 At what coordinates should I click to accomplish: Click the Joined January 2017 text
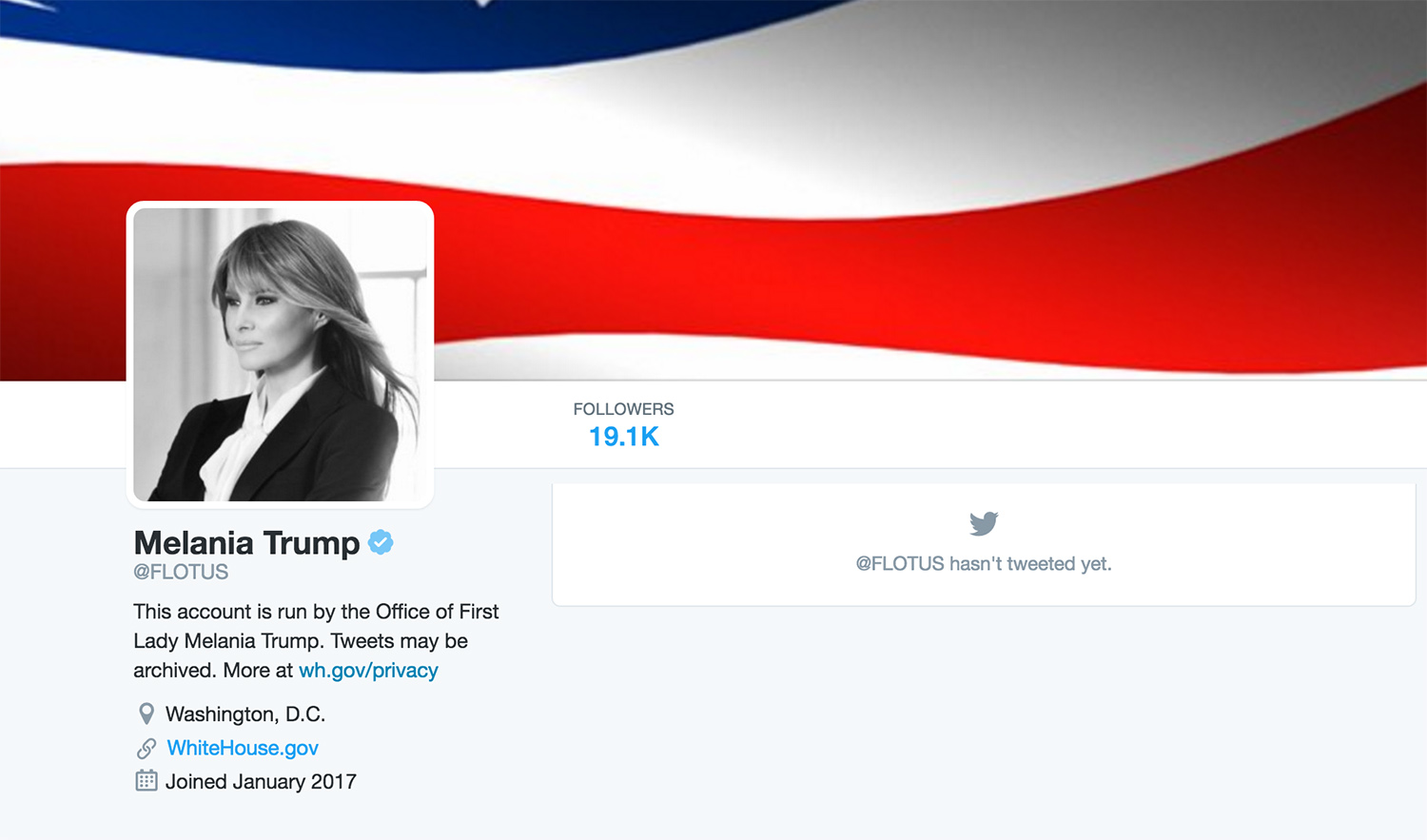point(261,781)
